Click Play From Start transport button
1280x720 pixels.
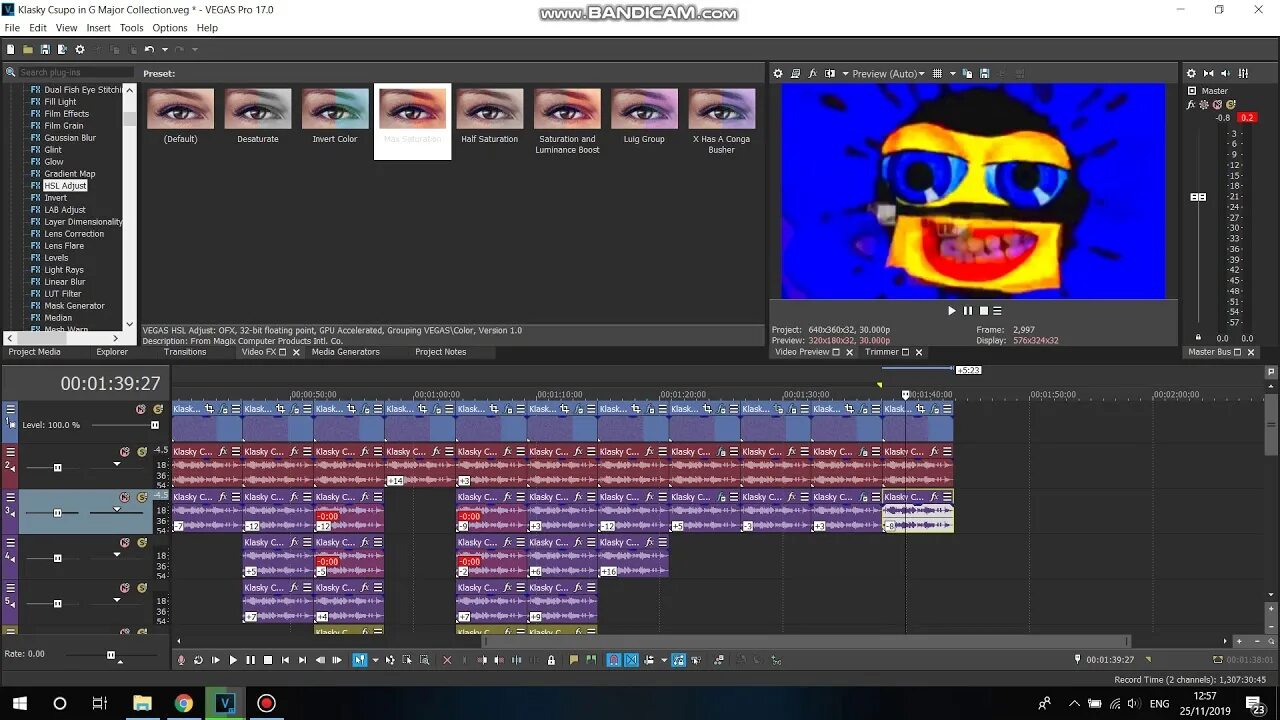pyautogui.click(x=216, y=660)
